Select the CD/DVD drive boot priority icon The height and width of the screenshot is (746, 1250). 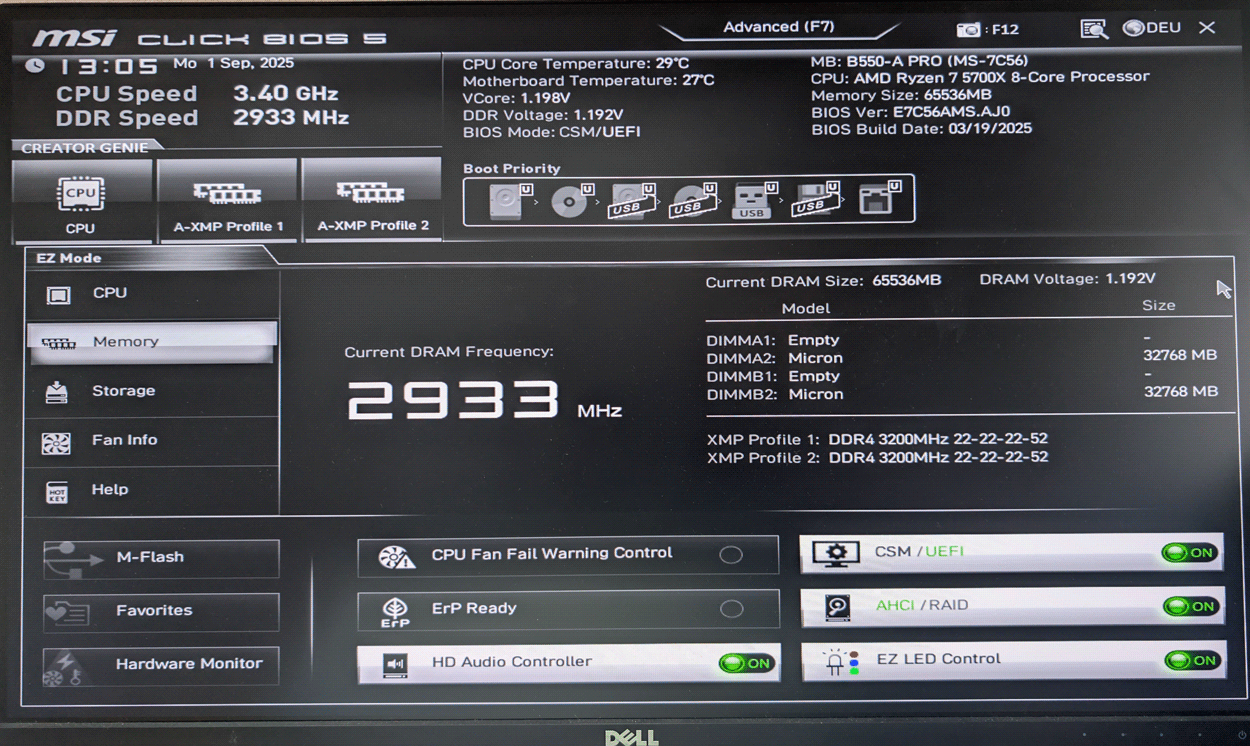coord(571,200)
